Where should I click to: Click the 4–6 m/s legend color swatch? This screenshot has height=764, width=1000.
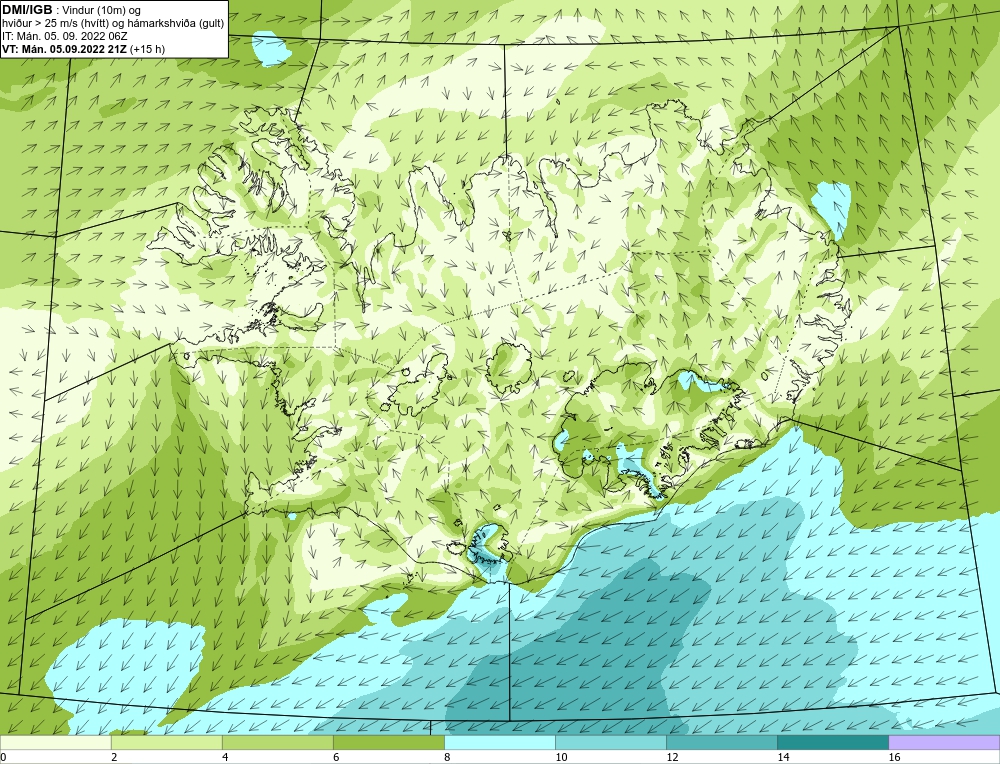(277, 742)
